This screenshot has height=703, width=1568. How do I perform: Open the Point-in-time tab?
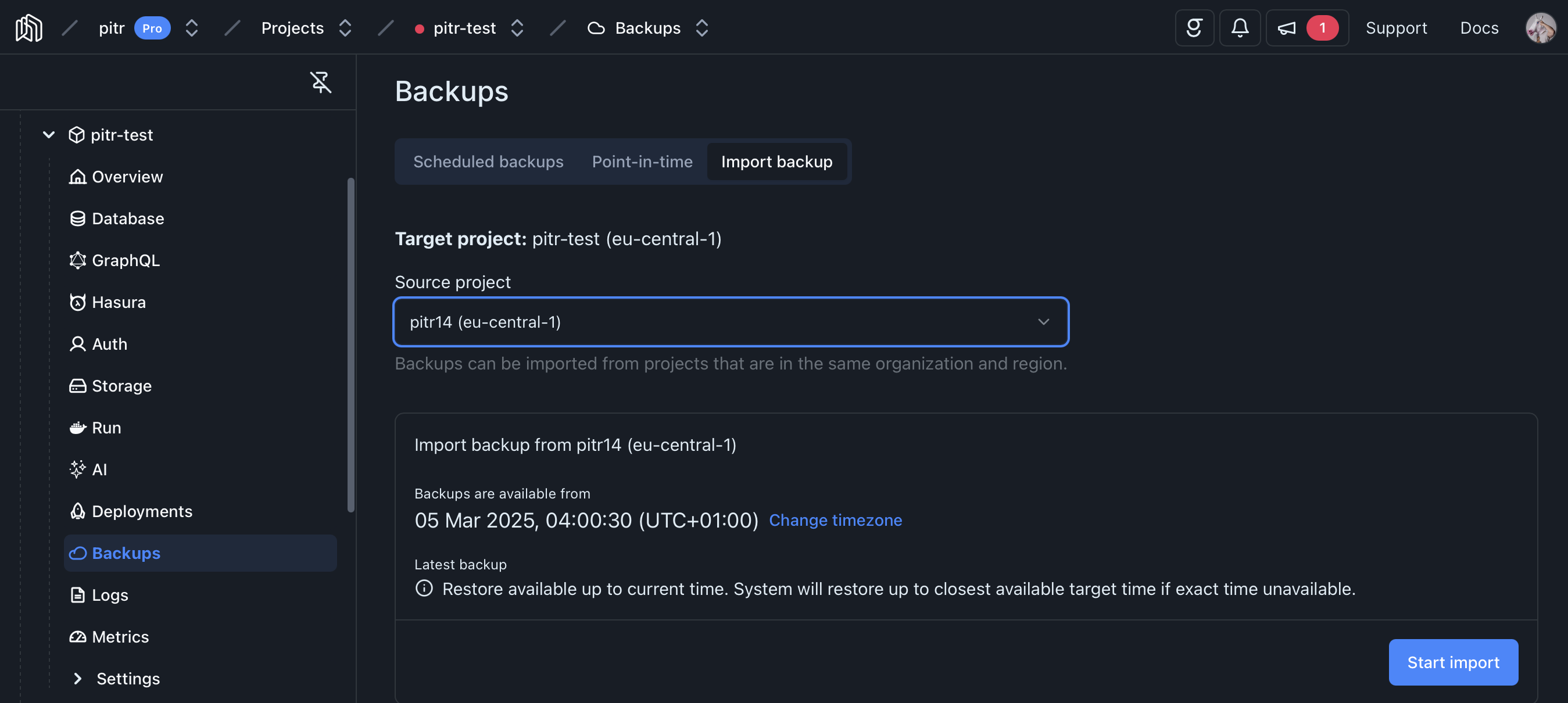point(642,162)
